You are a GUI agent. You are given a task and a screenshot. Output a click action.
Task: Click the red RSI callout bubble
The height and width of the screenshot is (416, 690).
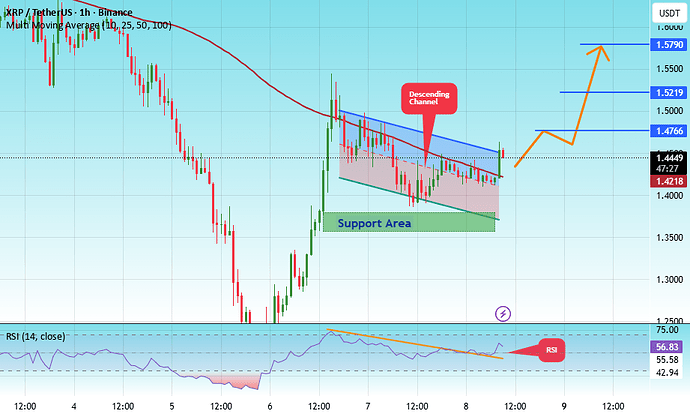pyautogui.click(x=551, y=350)
